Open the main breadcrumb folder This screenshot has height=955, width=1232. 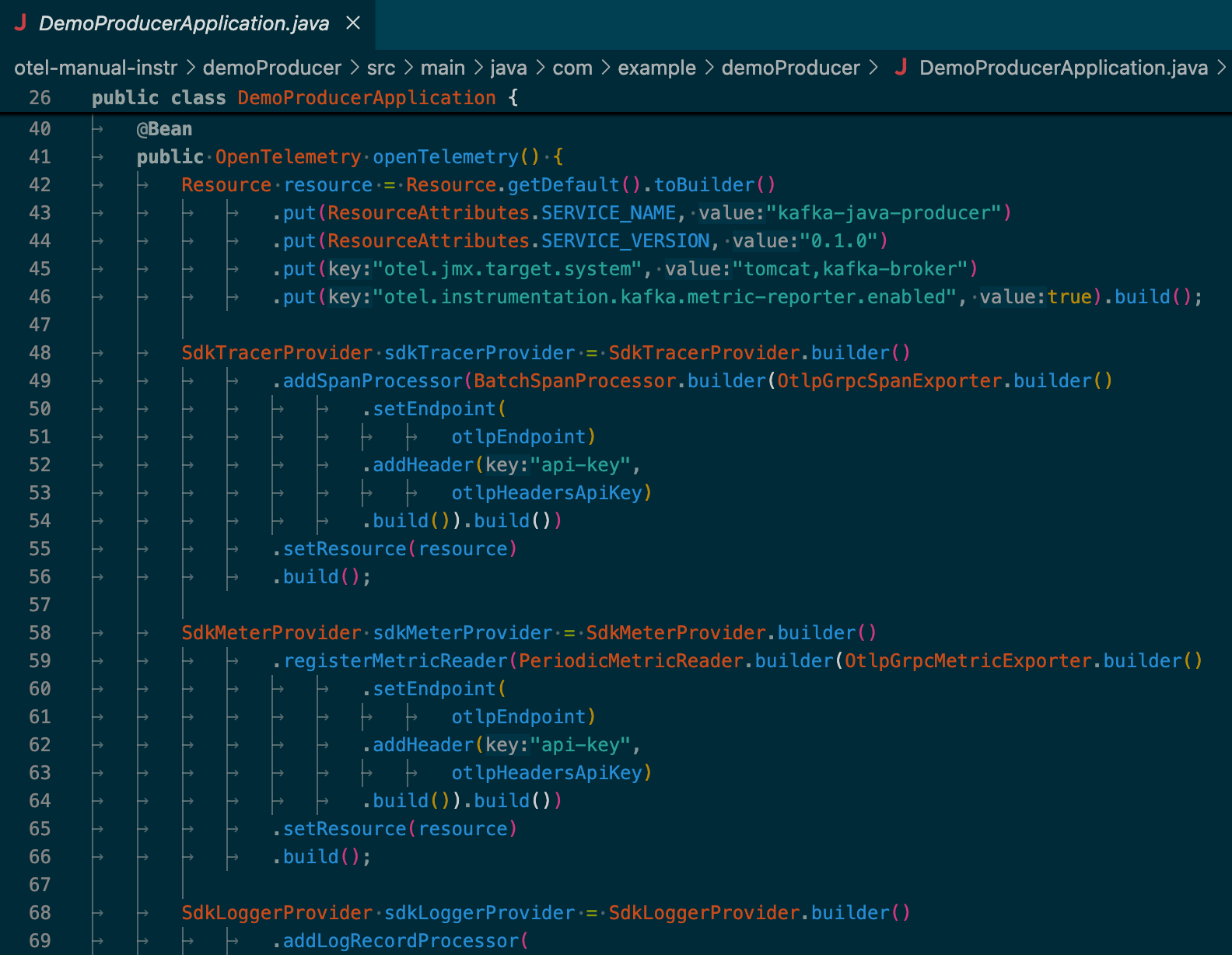(443, 68)
